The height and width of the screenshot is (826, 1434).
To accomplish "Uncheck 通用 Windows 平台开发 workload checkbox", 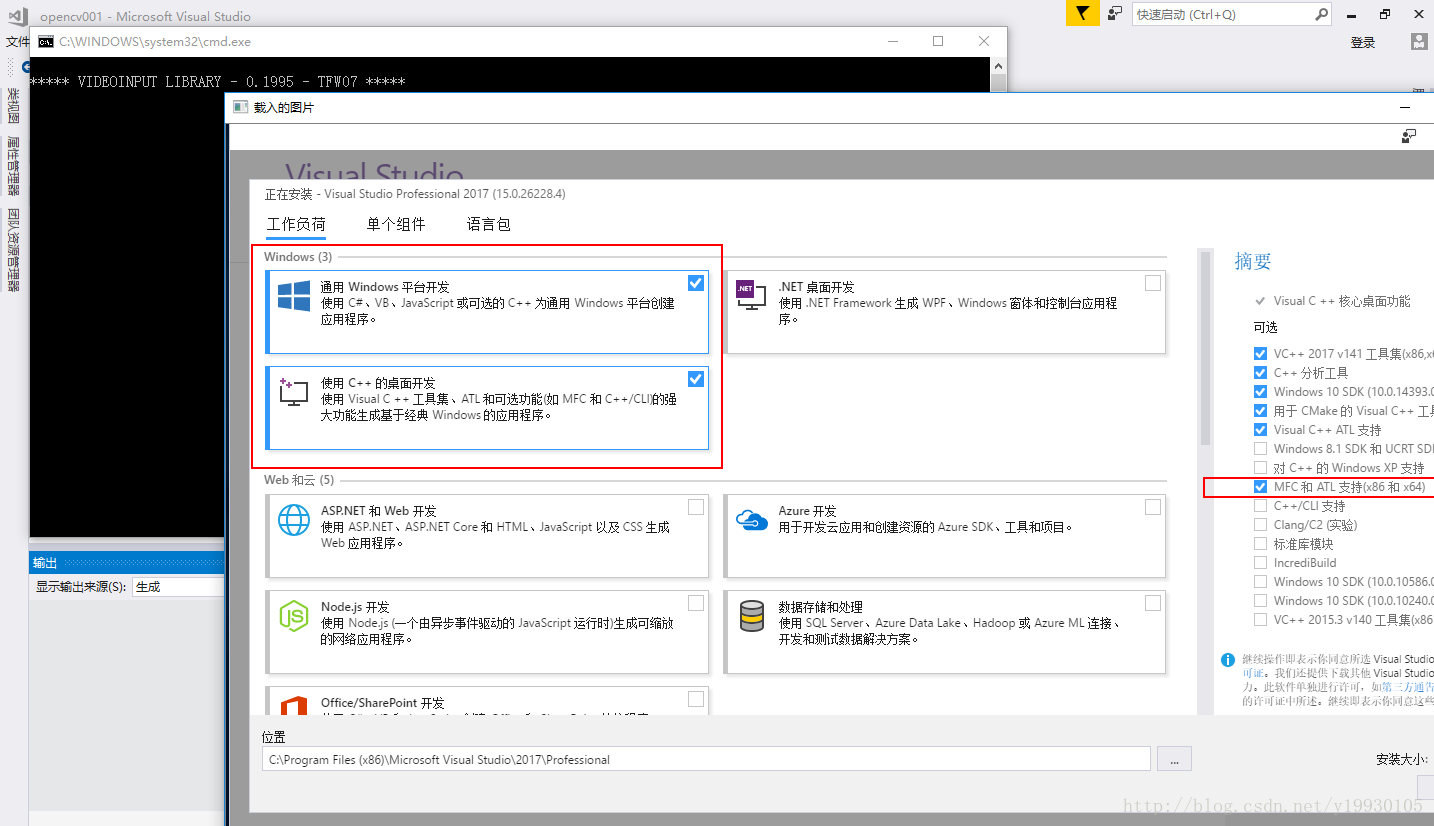I will click(696, 283).
